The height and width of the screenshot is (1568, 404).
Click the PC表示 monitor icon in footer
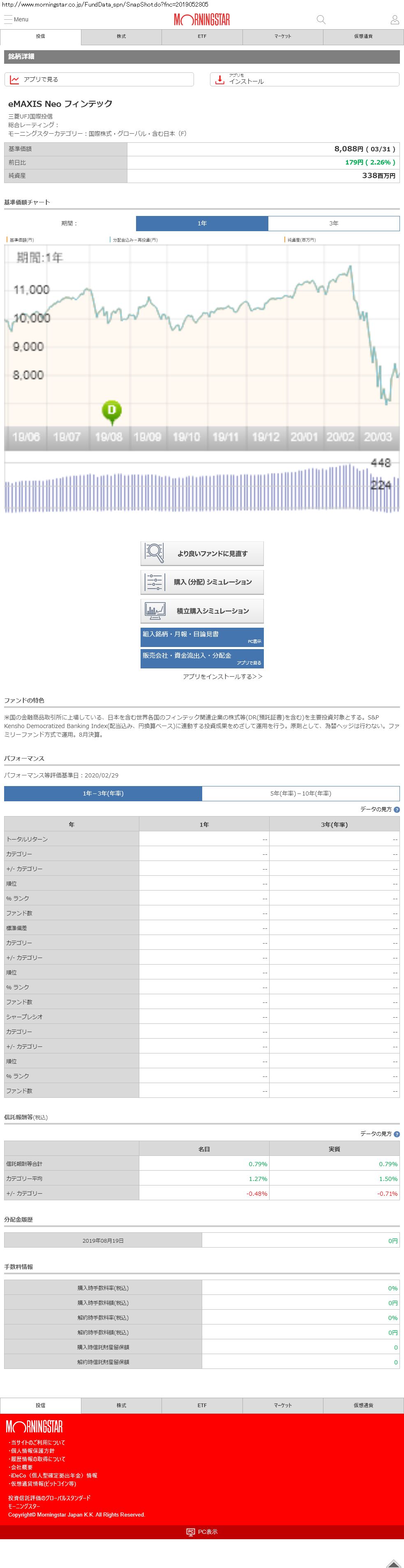(190, 1531)
